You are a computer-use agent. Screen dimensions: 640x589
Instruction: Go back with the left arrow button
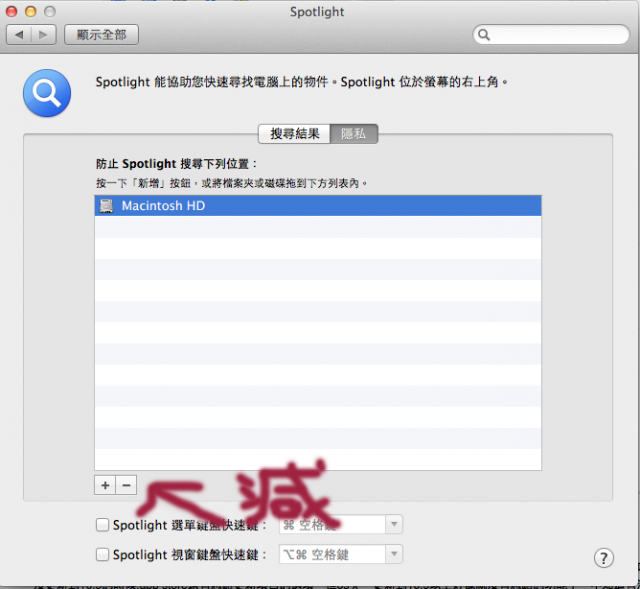[19, 35]
